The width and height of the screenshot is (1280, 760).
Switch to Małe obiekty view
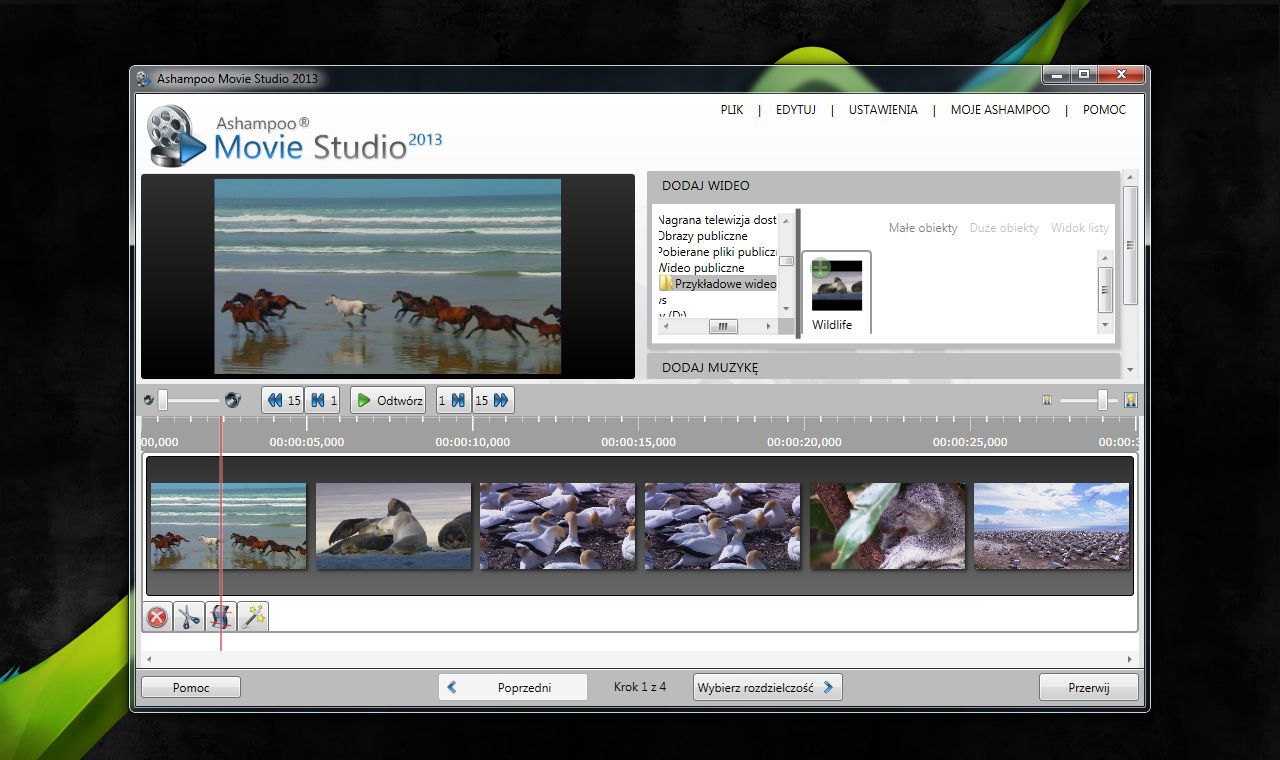[x=922, y=228]
